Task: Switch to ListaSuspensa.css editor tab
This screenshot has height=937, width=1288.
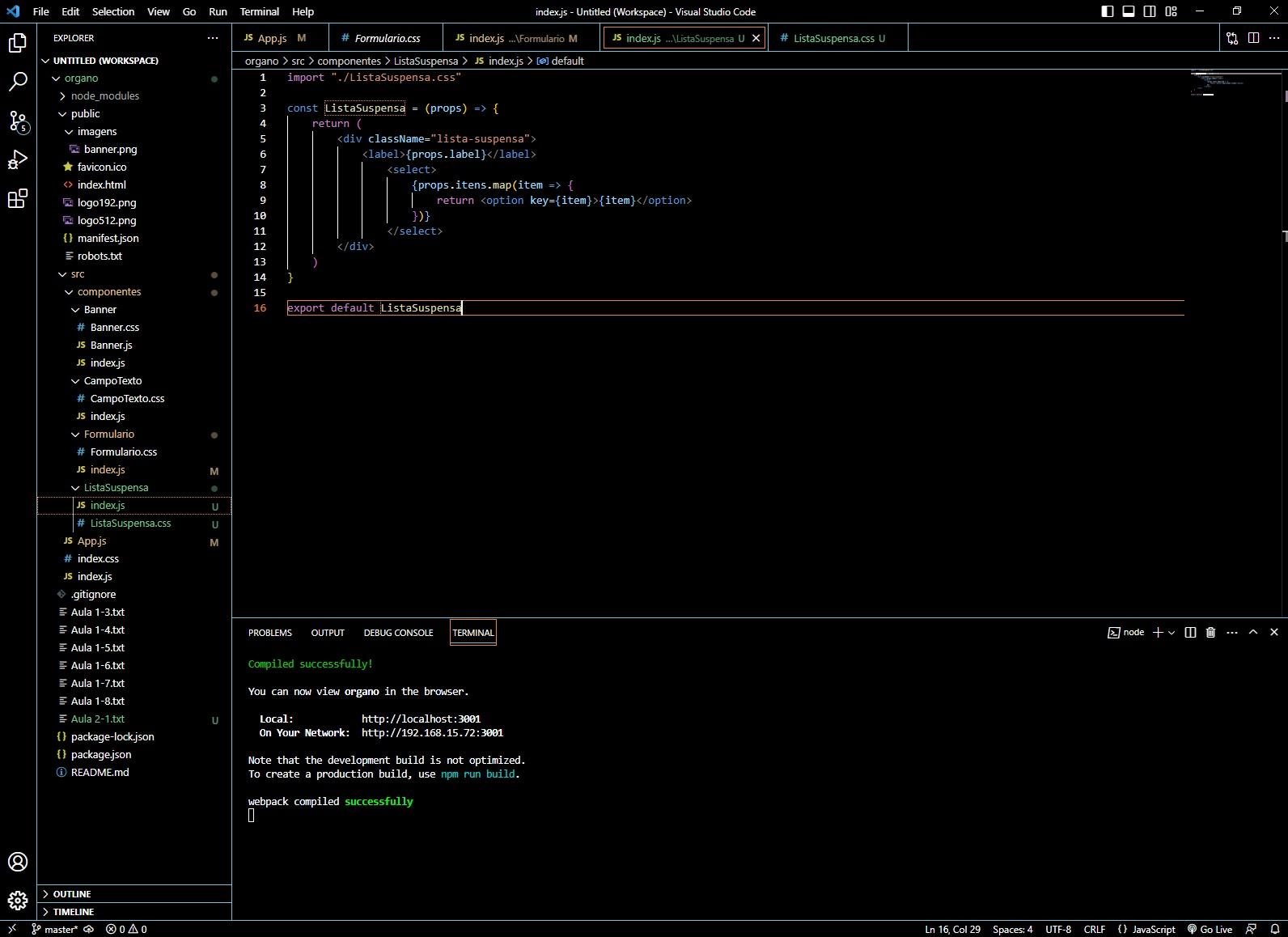Action: click(838, 38)
